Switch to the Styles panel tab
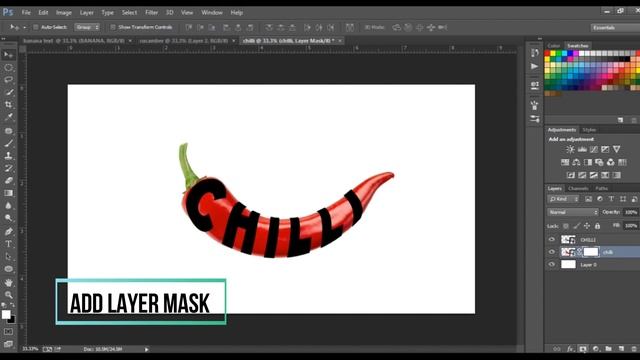This screenshot has width=640, height=360. (x=589, y=130)
